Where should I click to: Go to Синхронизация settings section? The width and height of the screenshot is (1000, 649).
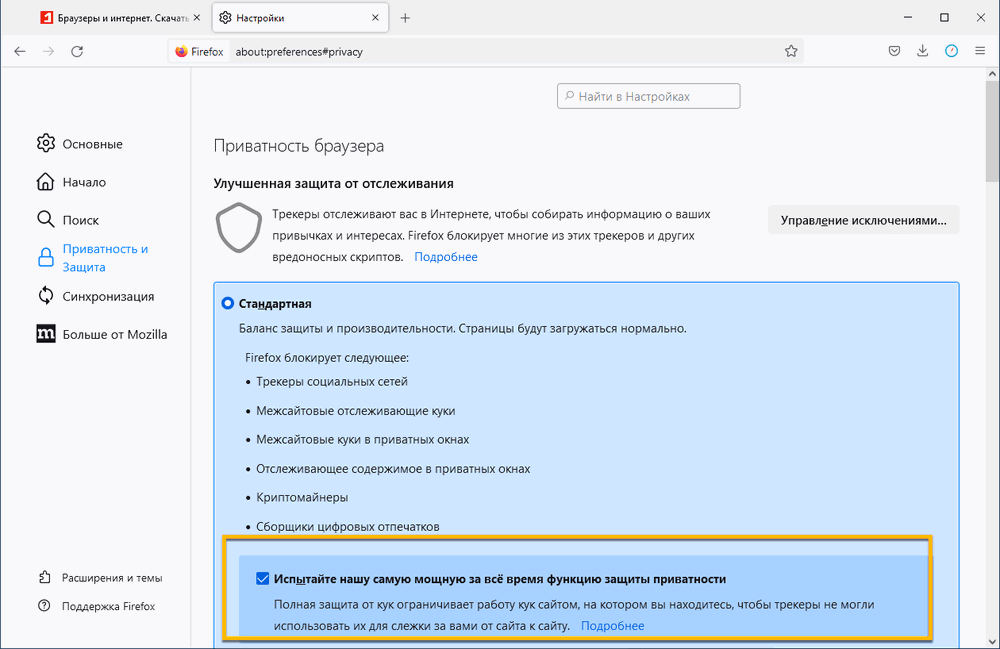[x=107, y=296]
